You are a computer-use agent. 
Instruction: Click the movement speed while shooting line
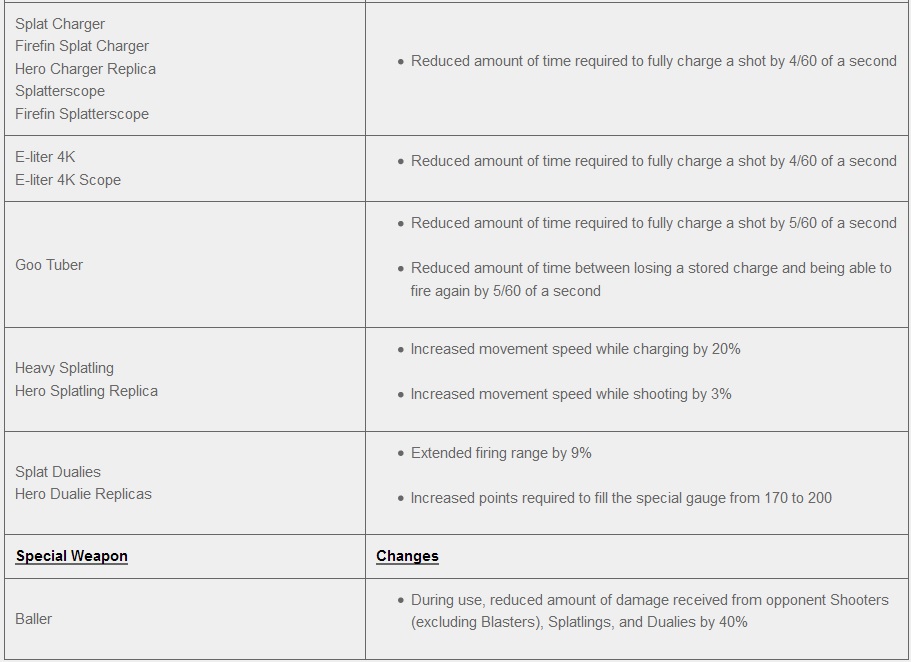pos(571,394)
